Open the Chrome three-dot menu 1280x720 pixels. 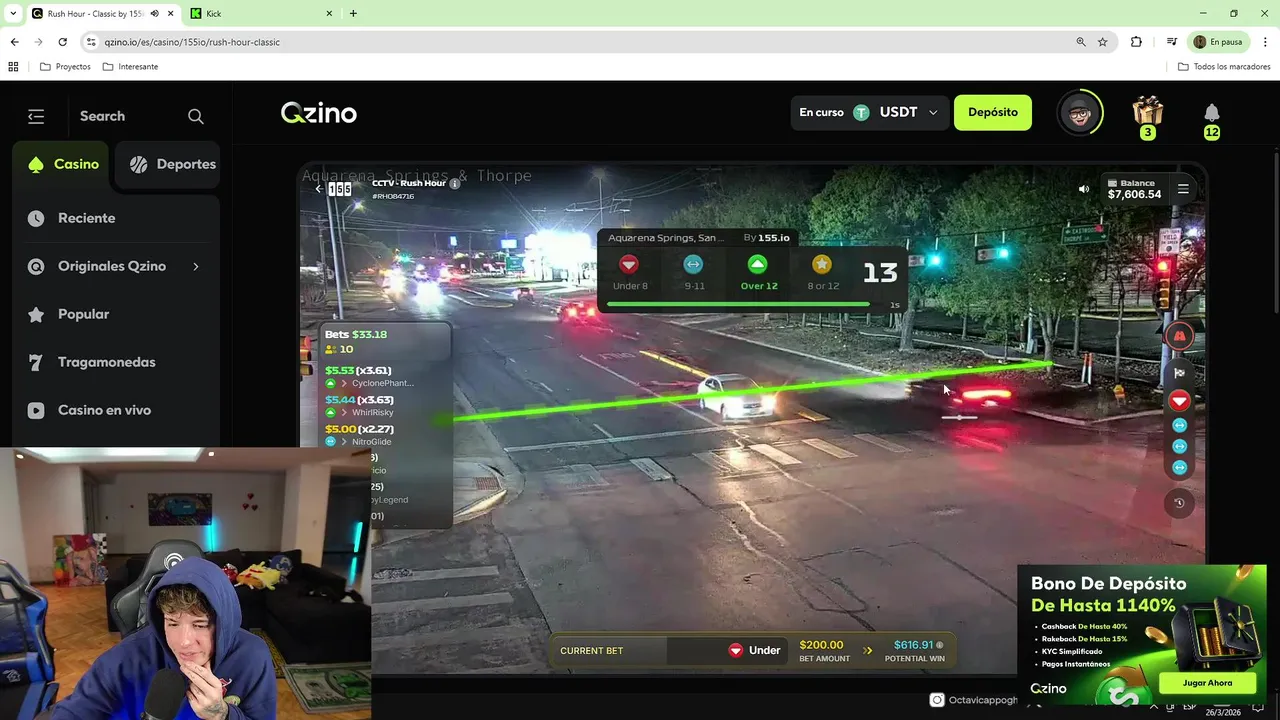(1265, 42)
